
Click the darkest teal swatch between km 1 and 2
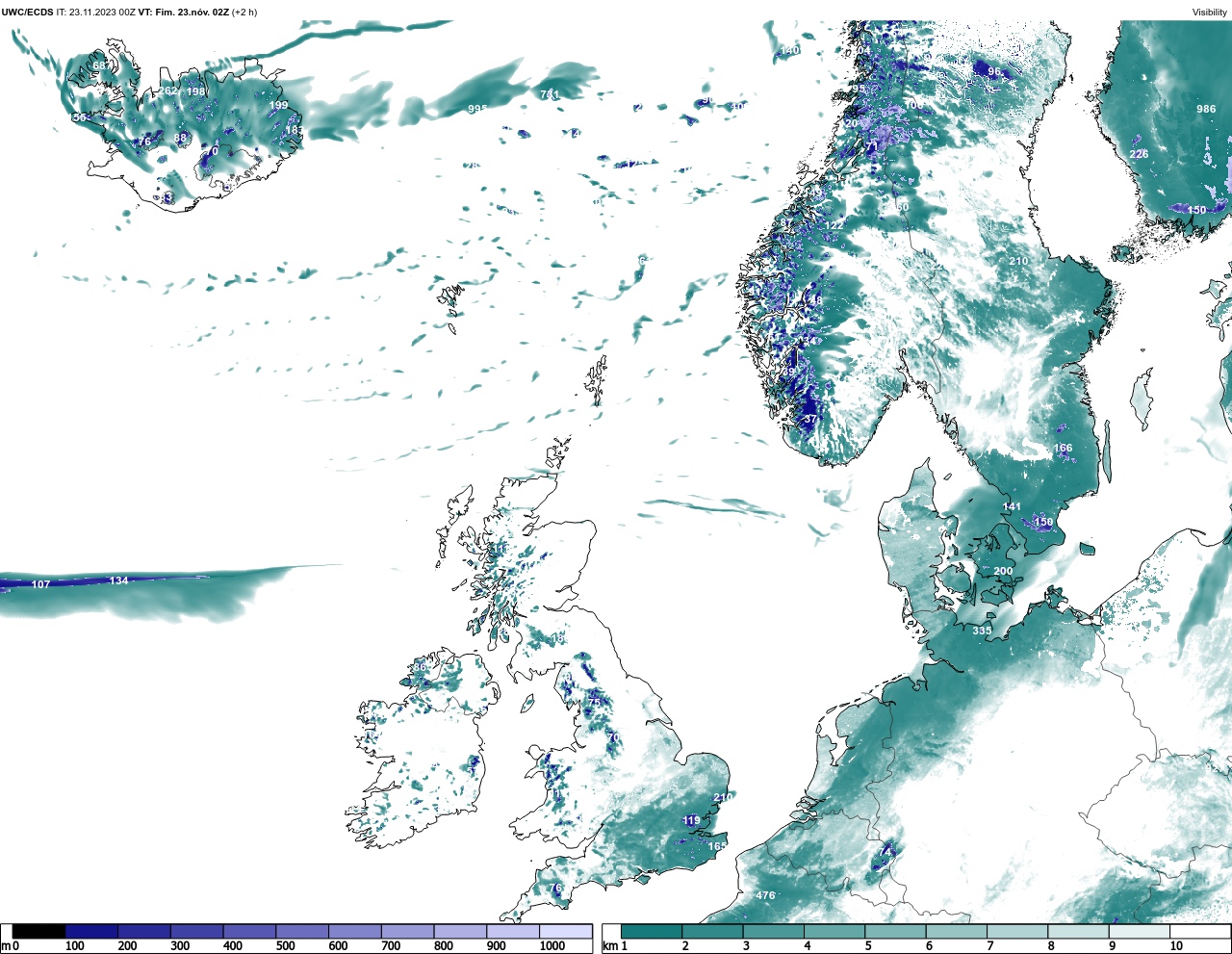(652, 931)
